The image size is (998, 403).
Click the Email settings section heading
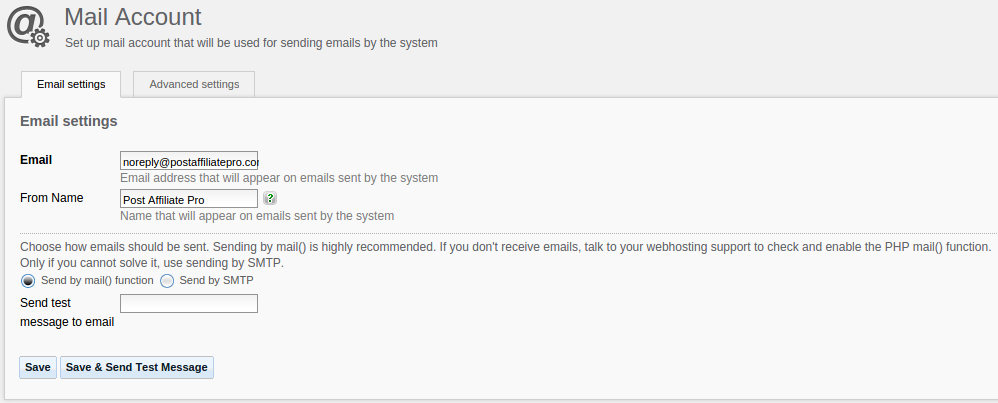[x=69, y=121]
